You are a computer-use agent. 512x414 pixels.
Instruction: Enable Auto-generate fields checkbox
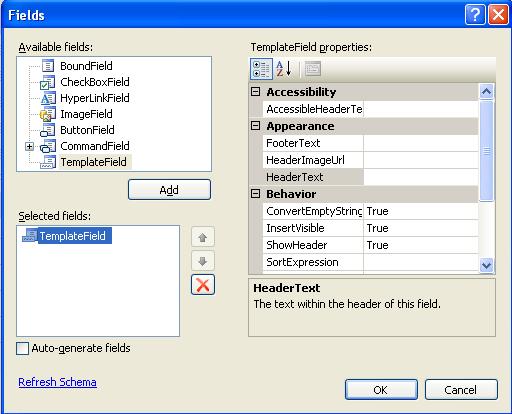click(22, 348)
